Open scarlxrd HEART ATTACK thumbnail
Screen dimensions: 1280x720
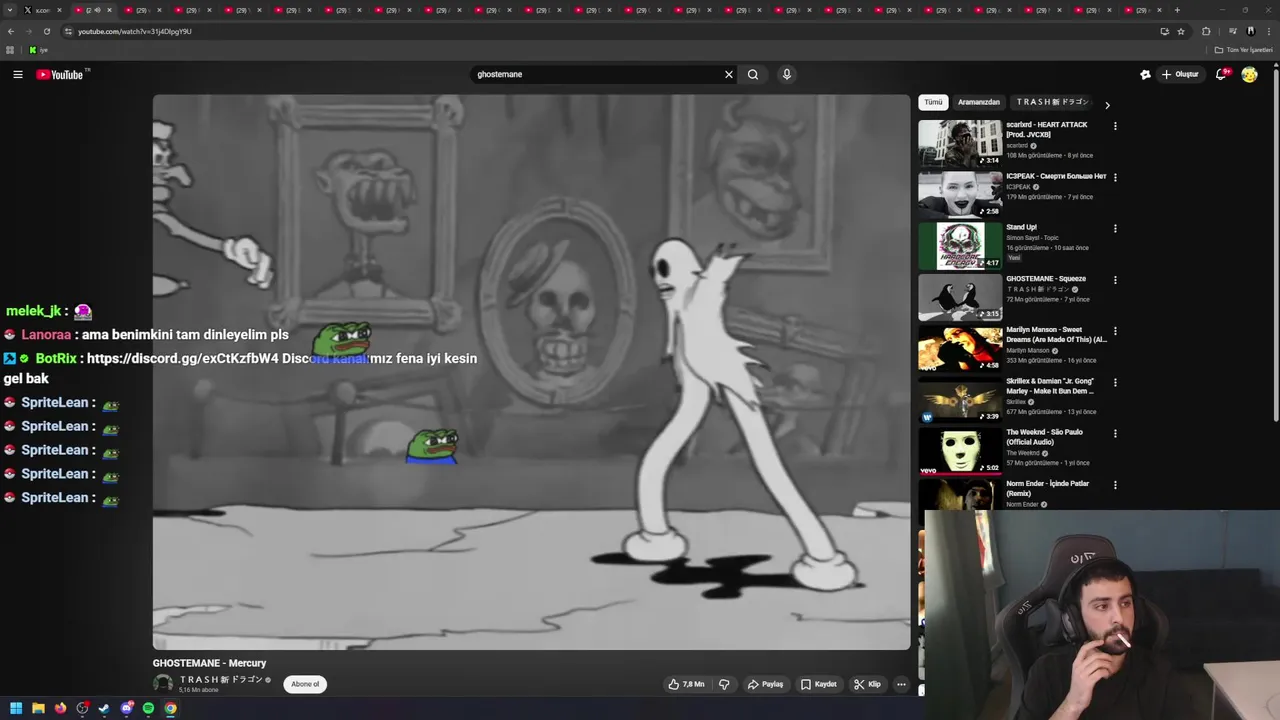click(960, 144)
